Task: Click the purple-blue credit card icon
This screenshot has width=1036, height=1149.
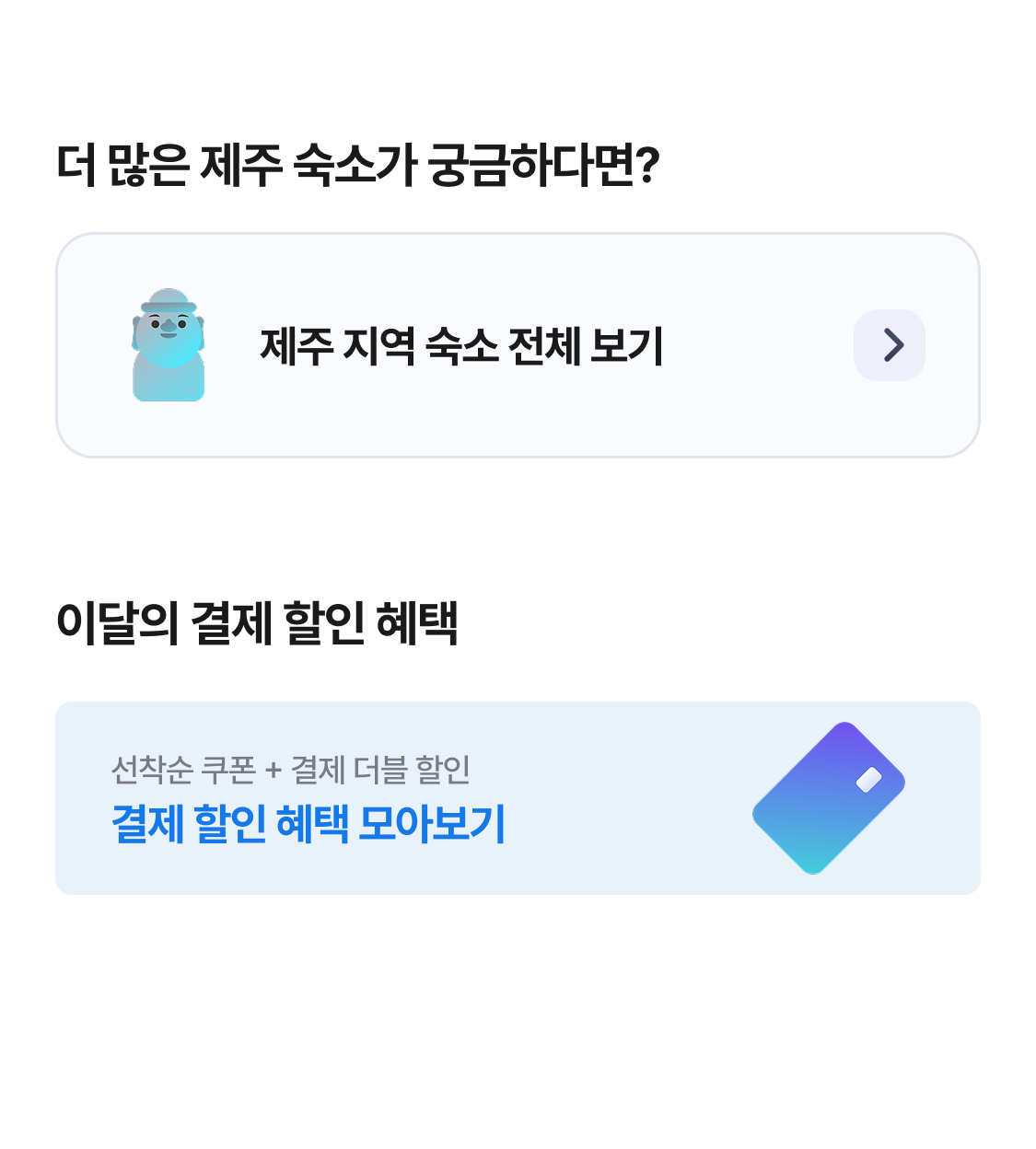Action: pos(829,798)
